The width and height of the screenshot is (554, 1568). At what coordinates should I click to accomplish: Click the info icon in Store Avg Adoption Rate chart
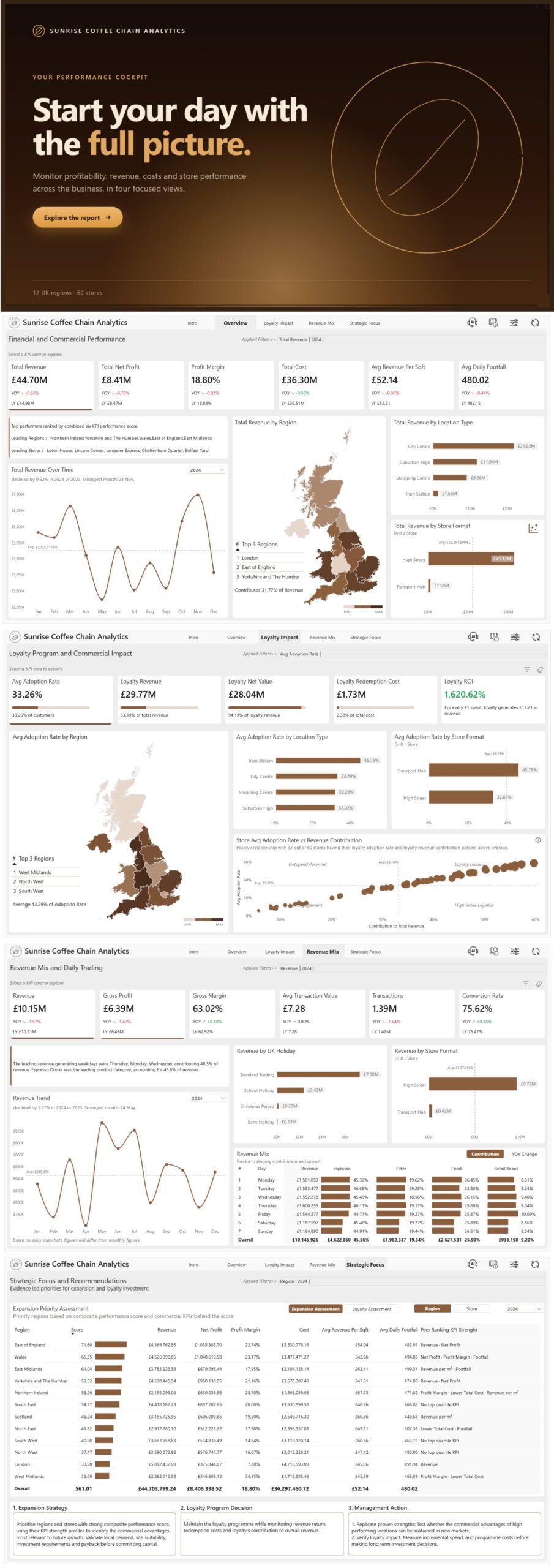538,840
